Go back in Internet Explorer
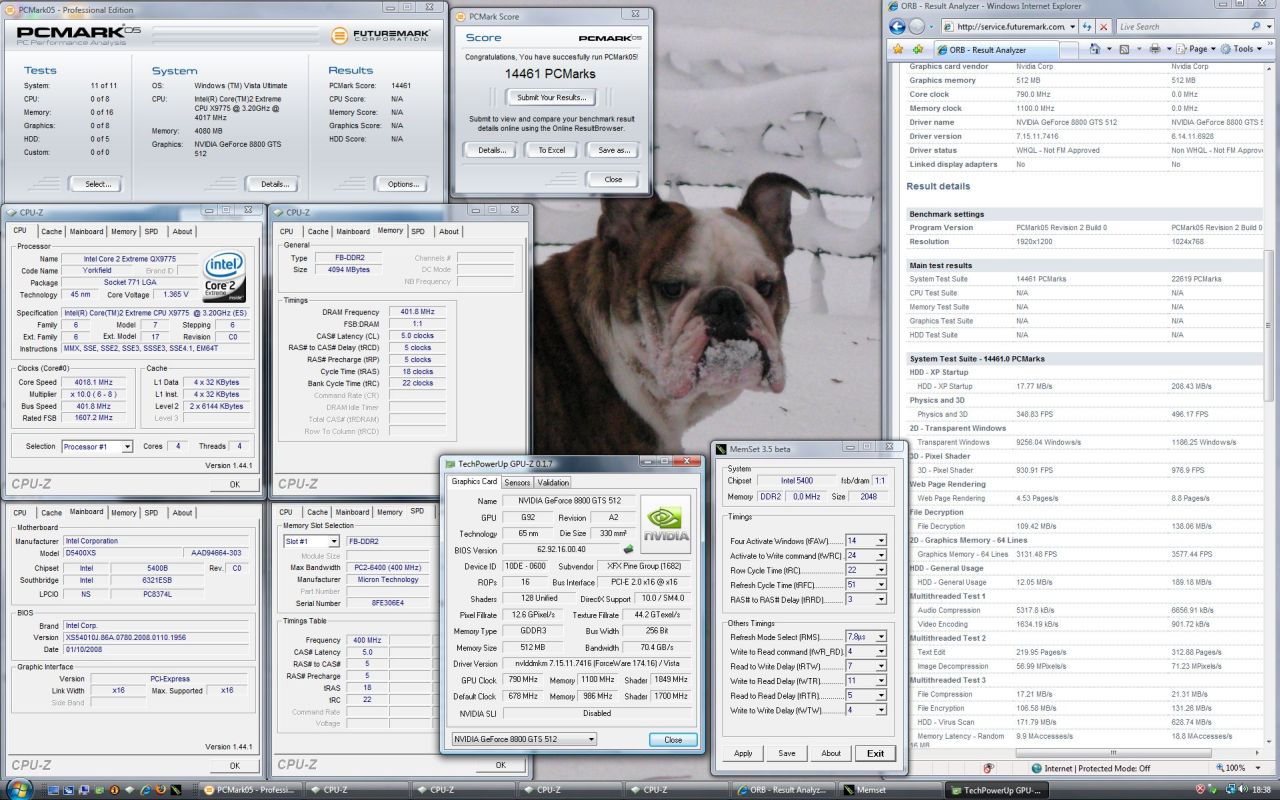1280x800 pixels. (897, 27)
